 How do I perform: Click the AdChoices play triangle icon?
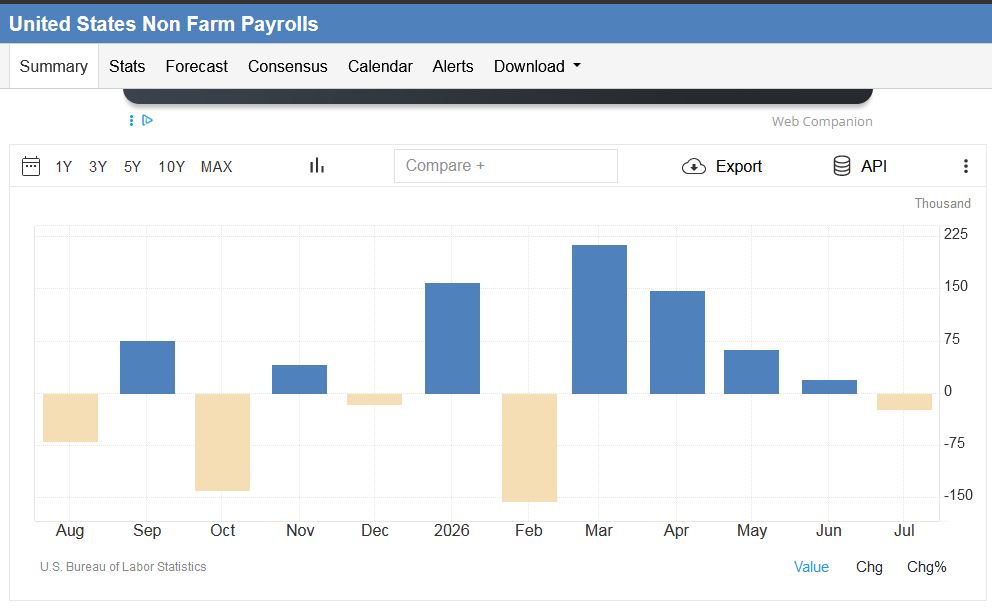pyautogui.click(x=147, y=120)
